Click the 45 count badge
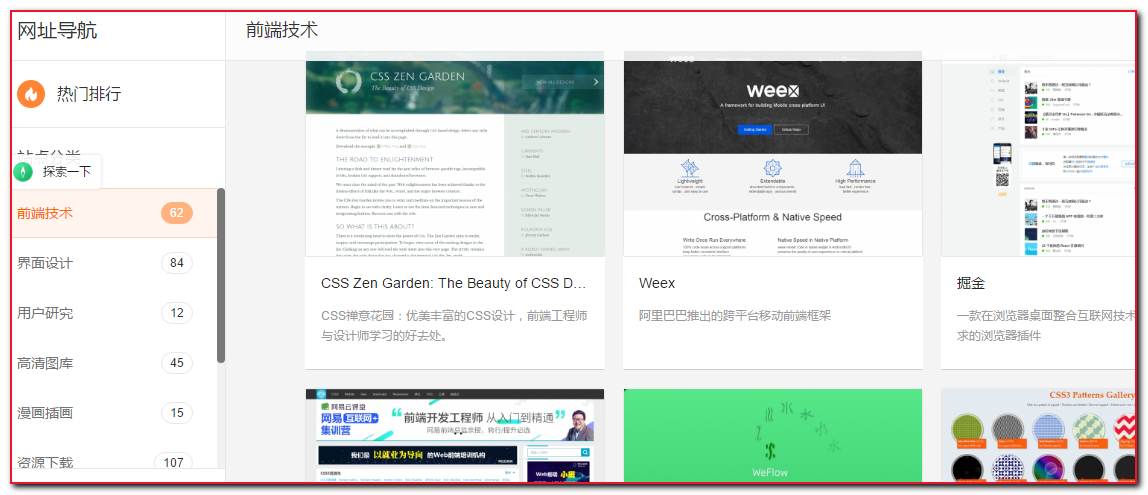Viewport: 1148px width, 495px height. pyautogui.click(x=176, y=363)
